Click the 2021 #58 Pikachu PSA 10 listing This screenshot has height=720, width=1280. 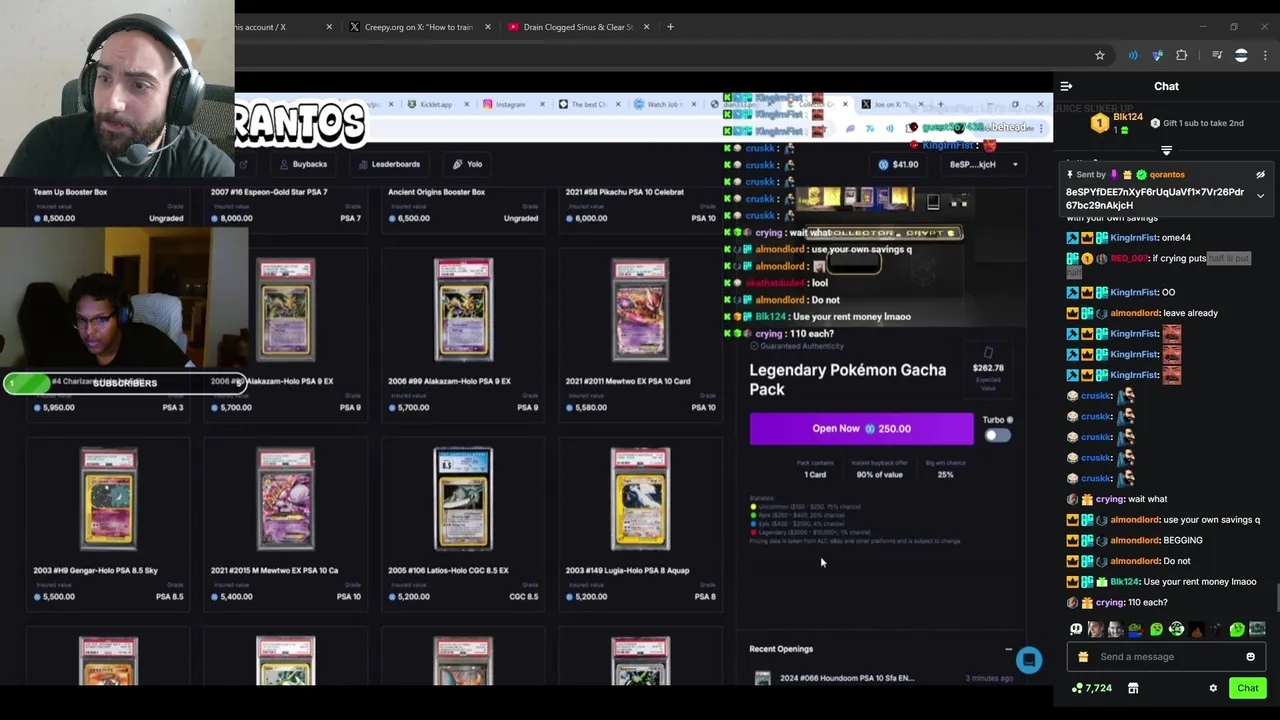coord(640,204)
